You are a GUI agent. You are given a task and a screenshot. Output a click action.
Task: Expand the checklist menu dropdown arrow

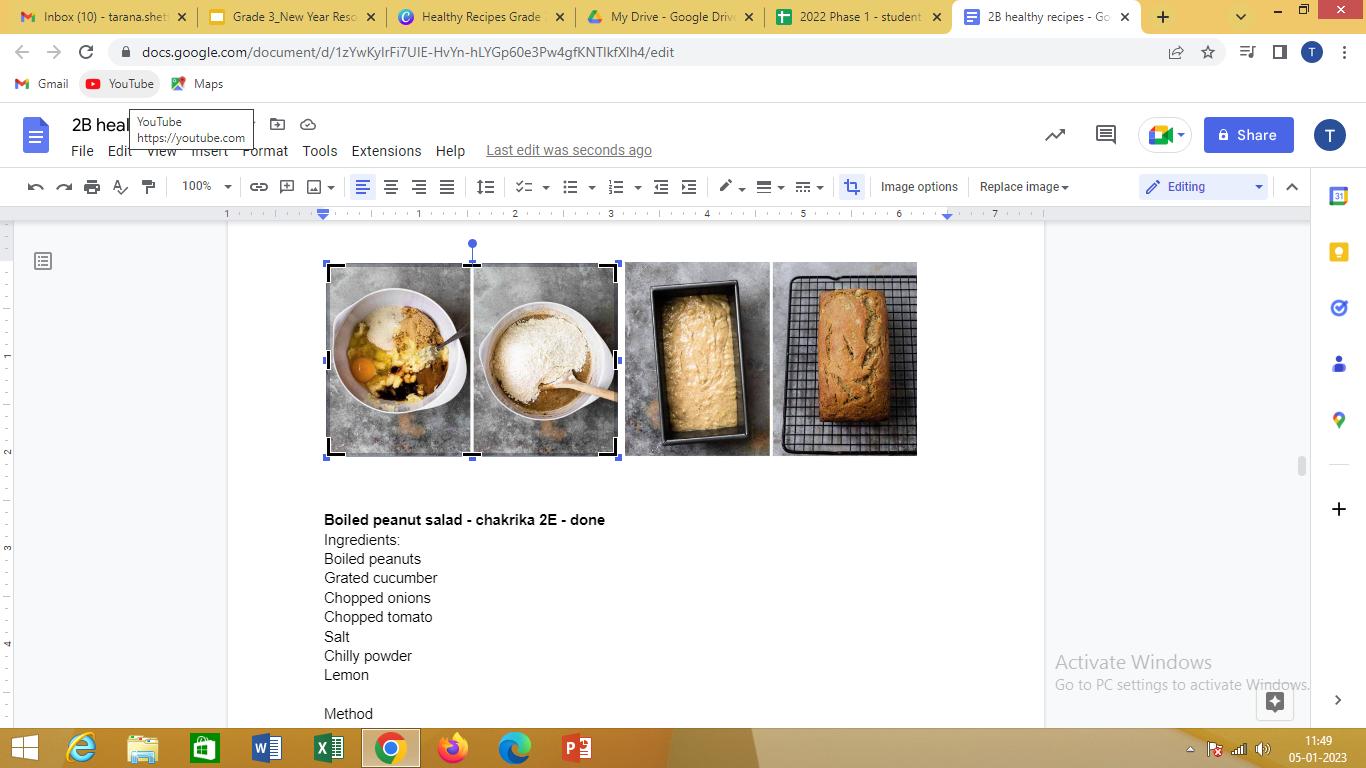tap(545, 187)
